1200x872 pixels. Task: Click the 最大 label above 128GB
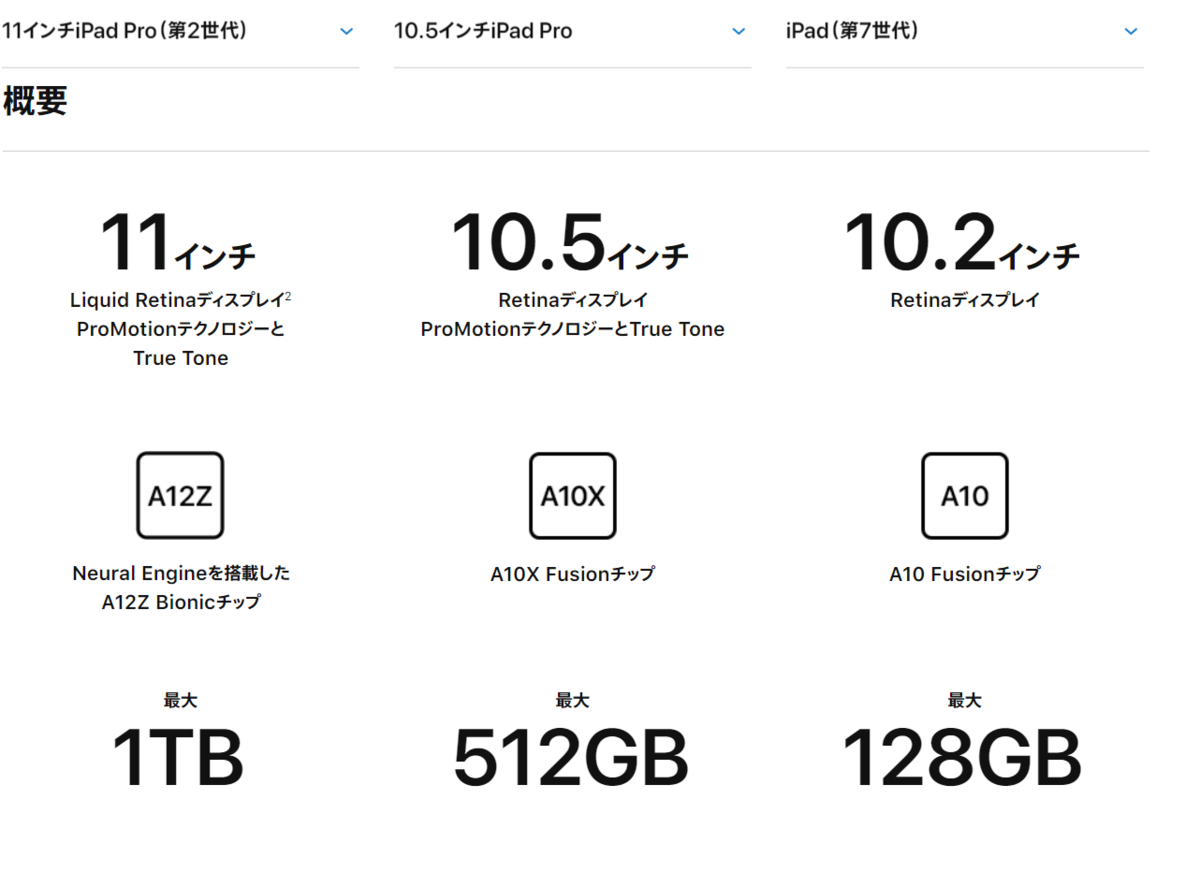pyautogui.click(x=965, y=701)
